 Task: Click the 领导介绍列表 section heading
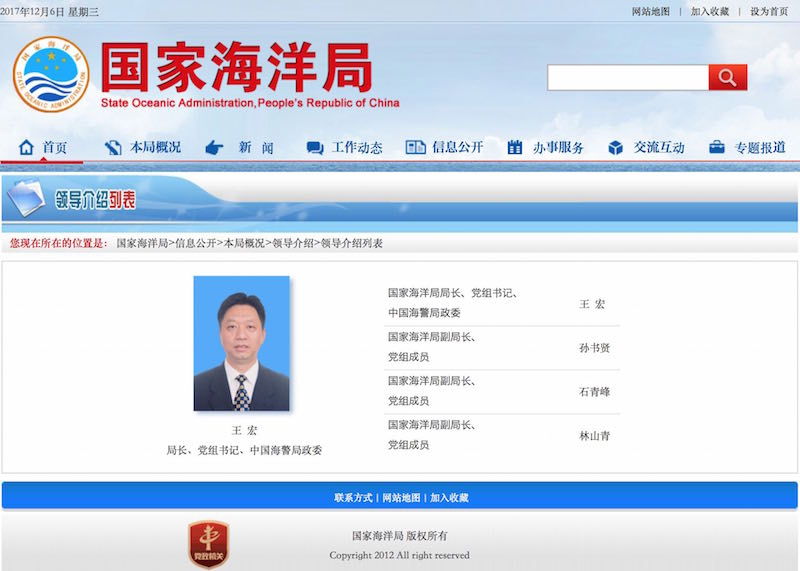pos(95,200)
